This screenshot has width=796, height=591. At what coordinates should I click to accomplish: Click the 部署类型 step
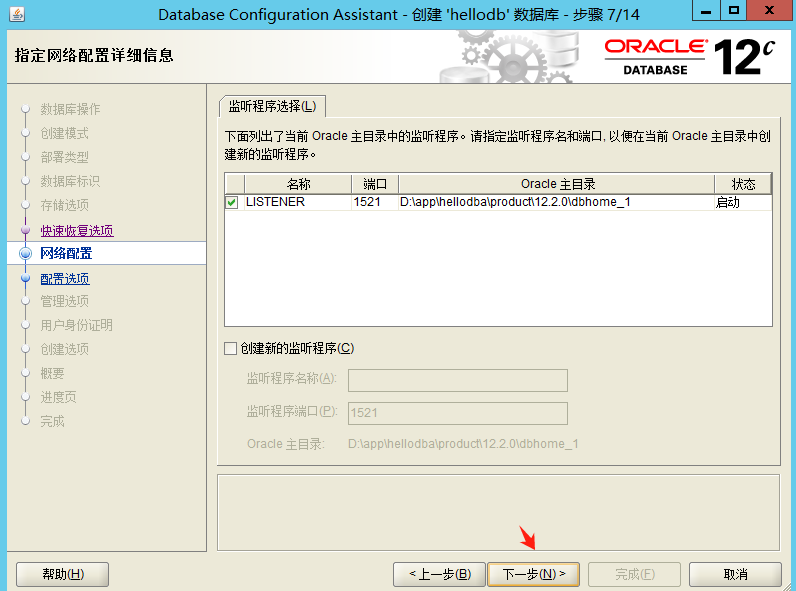click(64, 157)
